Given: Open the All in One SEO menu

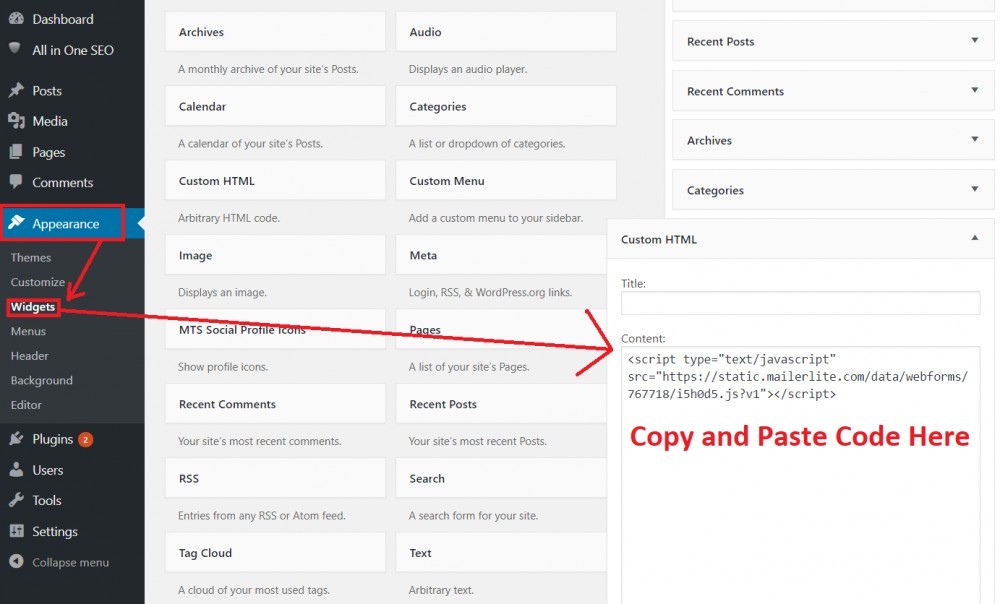Looking at the screenshot, I should pyautogui.click(x=73, y=50).
